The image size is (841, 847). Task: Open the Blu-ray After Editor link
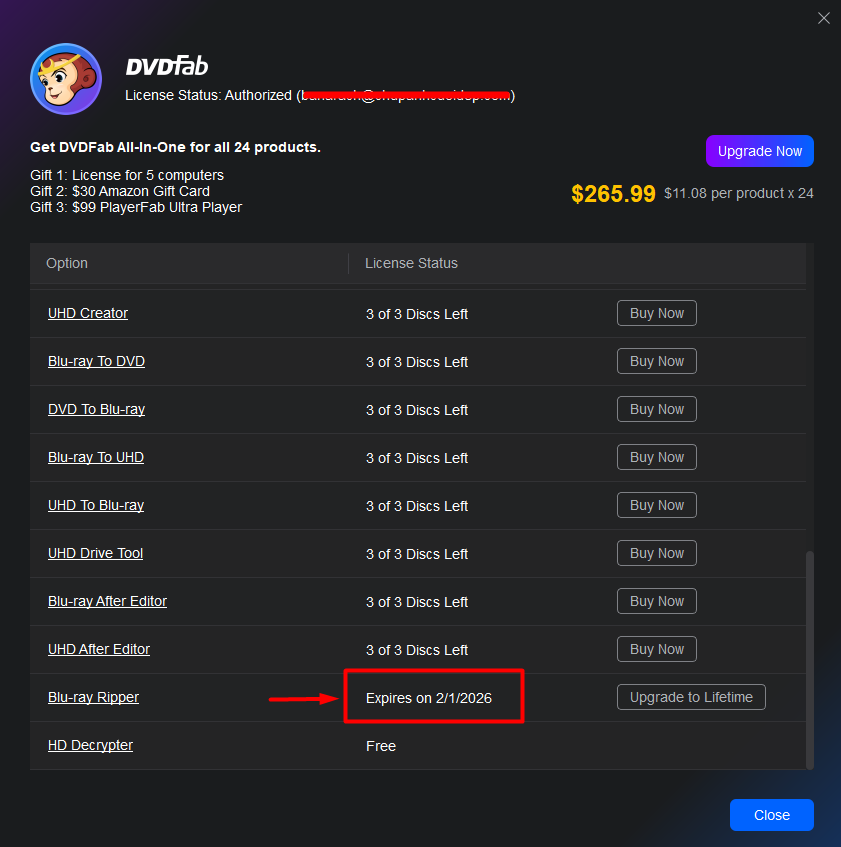click(107, 601)
